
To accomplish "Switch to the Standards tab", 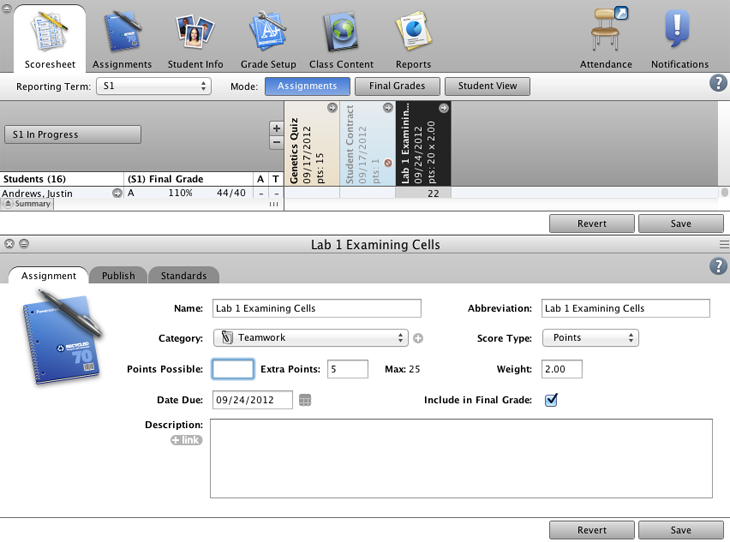I will point(184,275).
